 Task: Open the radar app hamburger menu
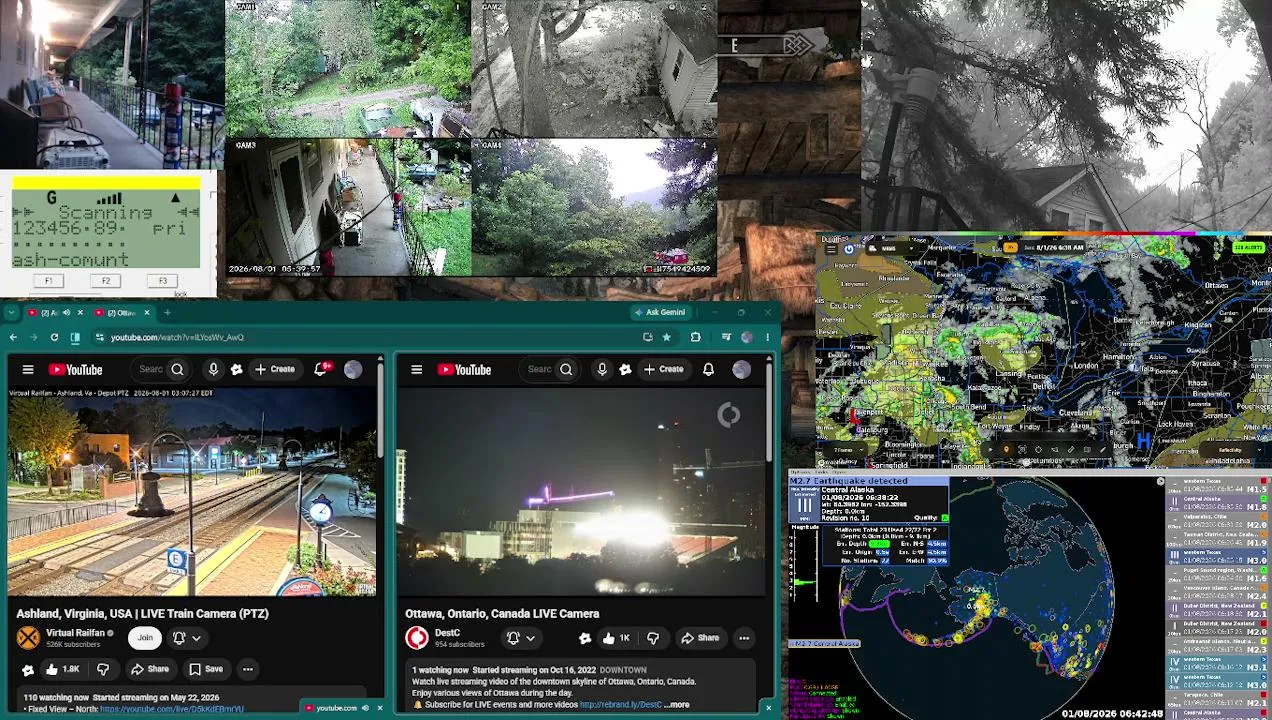point(832,249)
